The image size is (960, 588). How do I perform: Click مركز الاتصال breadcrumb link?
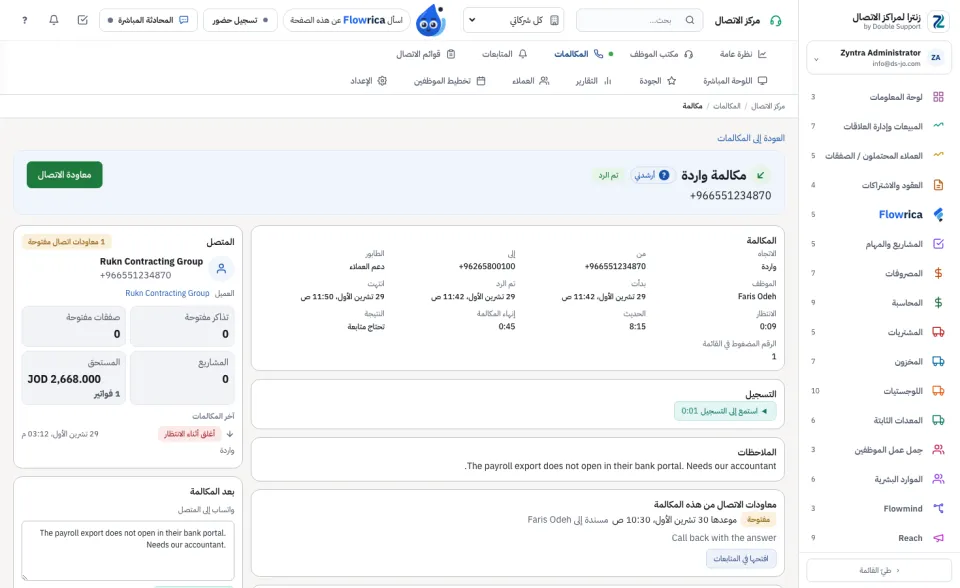tap(768, 106)
